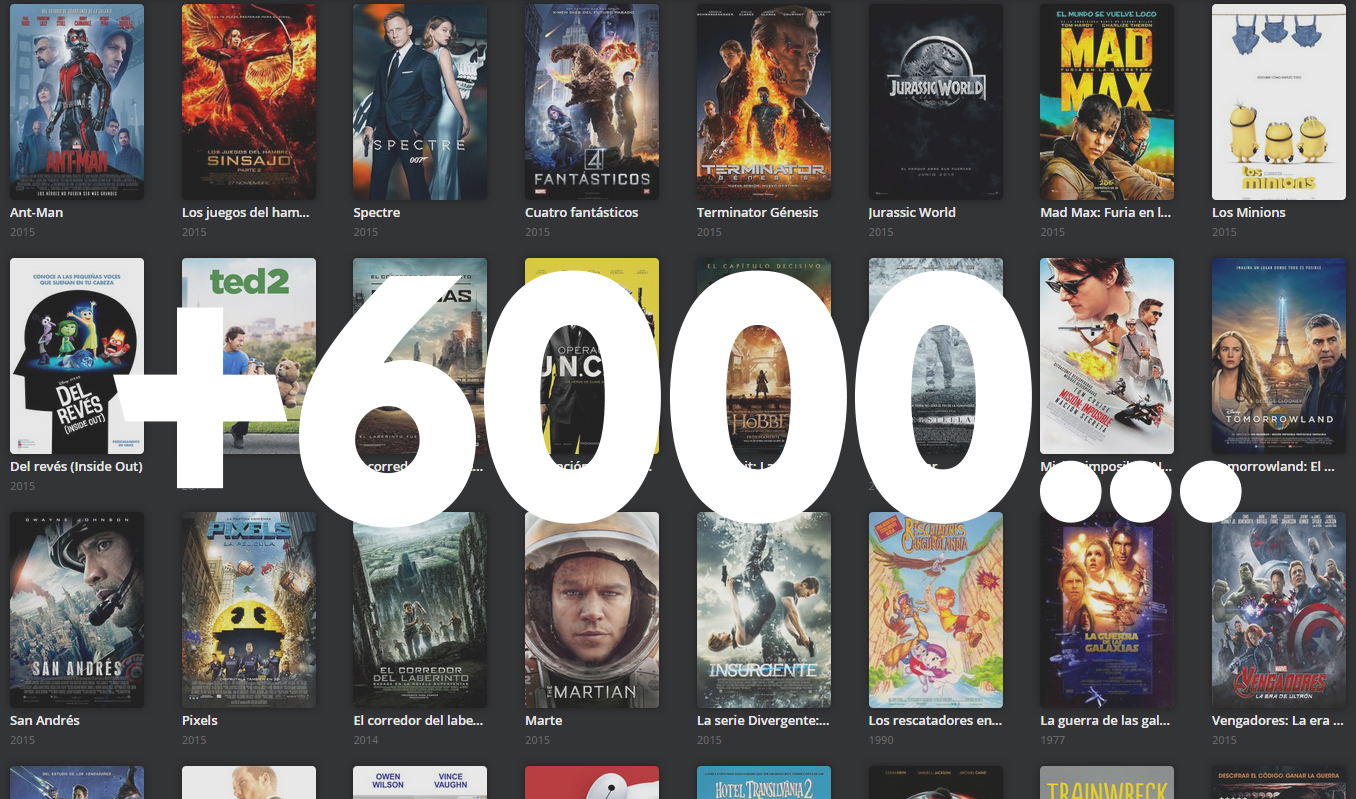Click the 'Del revés (Inside Out)' title

76,466
